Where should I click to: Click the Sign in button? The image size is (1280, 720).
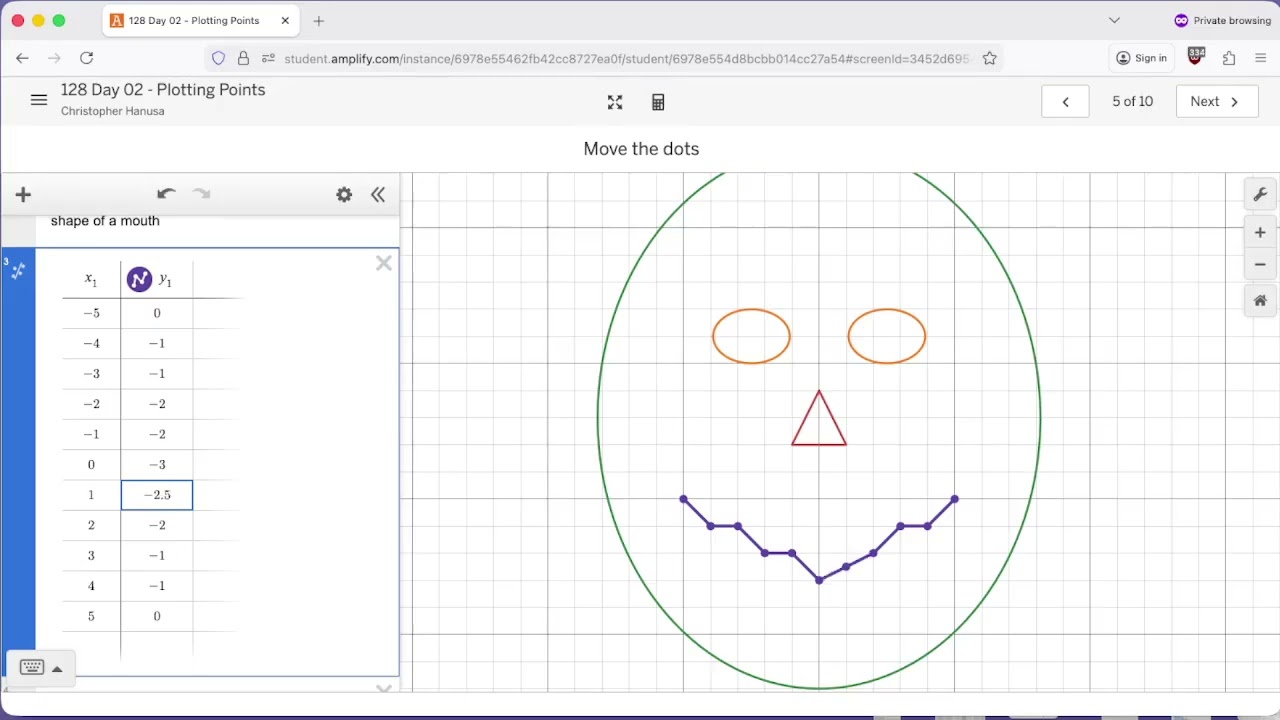(1142, 58)
